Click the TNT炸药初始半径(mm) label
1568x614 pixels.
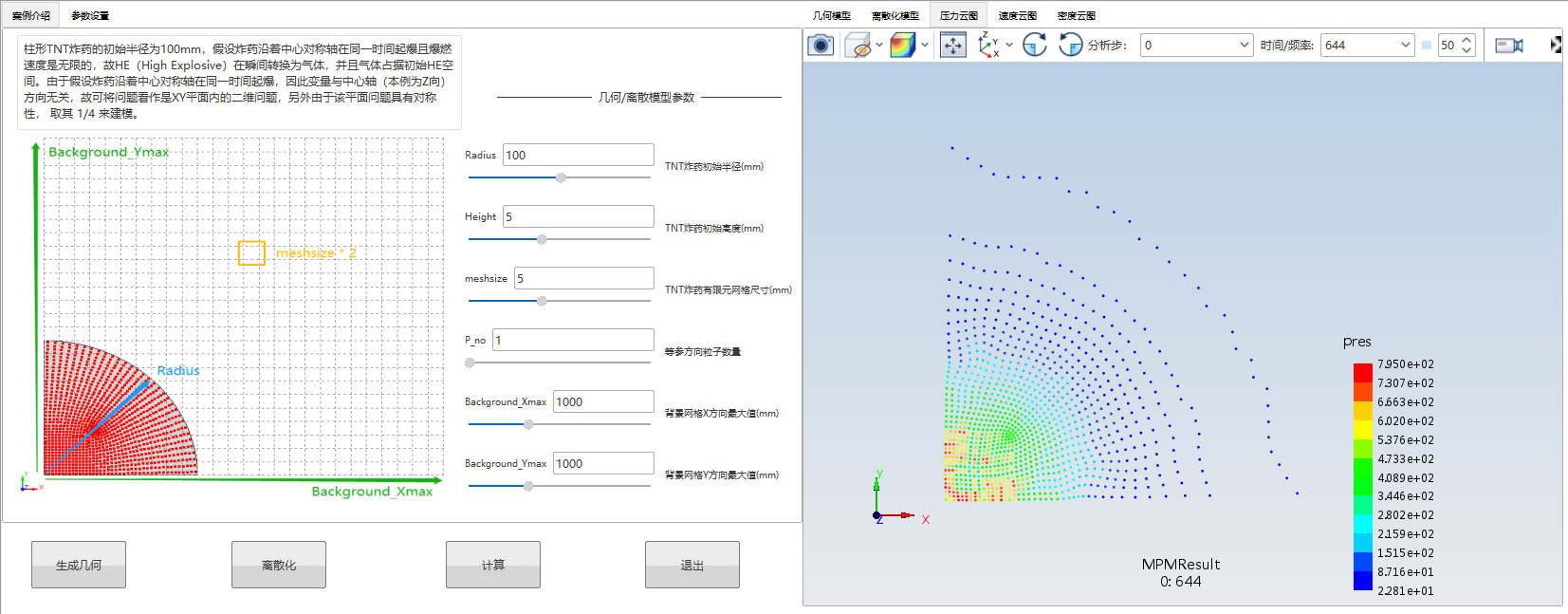coord(714,166)
